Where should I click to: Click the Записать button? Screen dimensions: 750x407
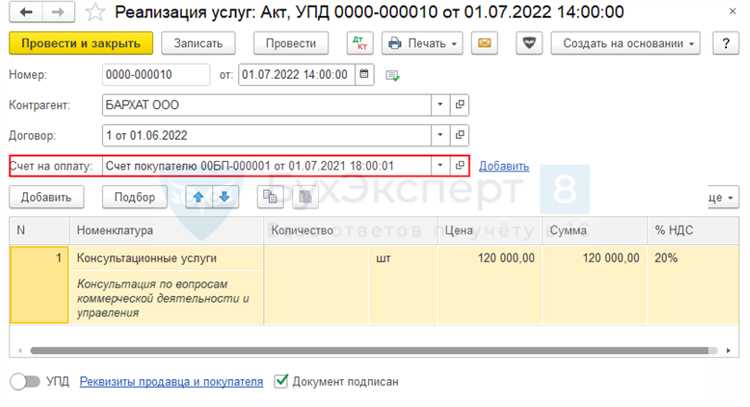(198, 44)
